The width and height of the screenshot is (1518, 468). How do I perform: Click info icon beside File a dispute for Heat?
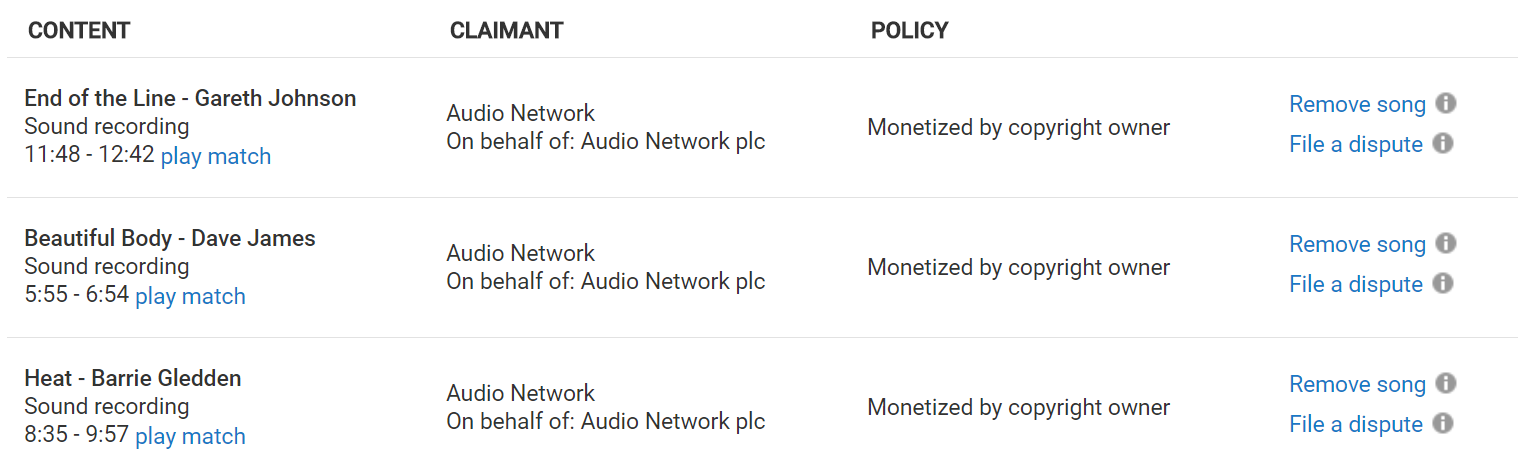1442,423
